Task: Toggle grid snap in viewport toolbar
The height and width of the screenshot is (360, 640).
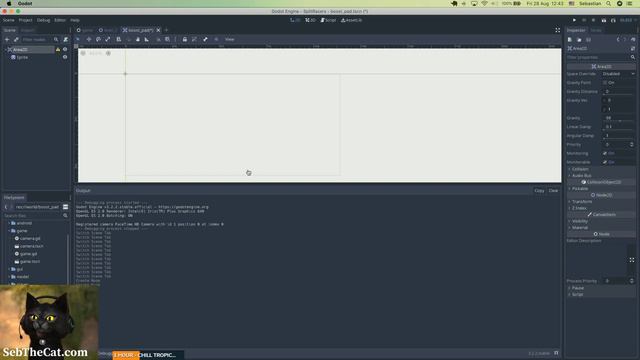Action: click(x=167, y=40)
